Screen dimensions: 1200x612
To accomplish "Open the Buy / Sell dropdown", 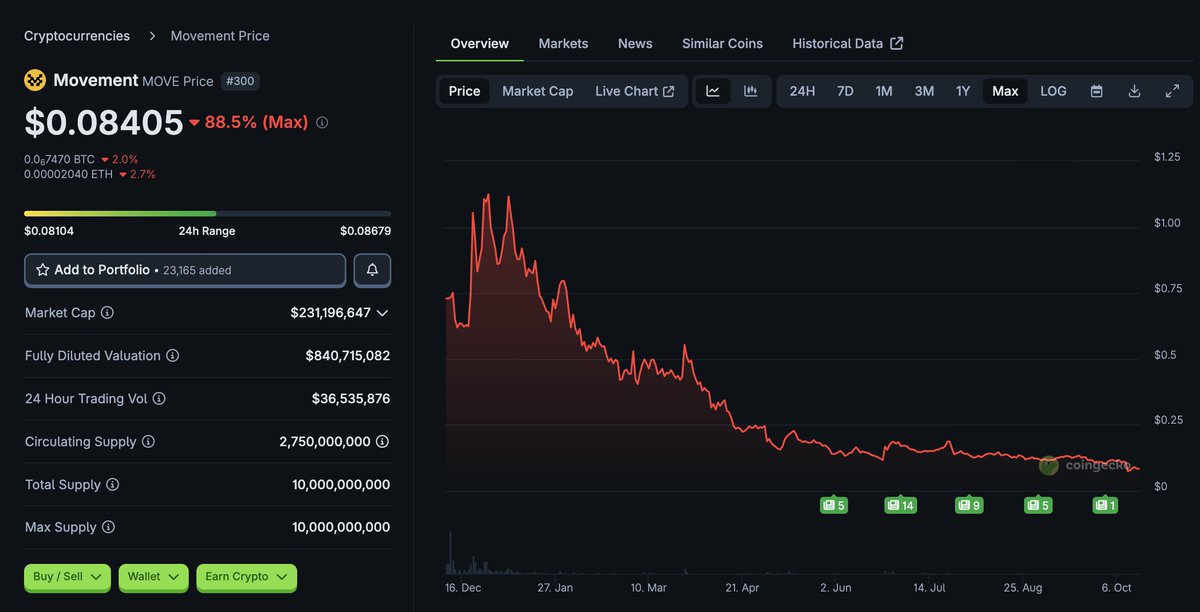I will pos(67,577).
